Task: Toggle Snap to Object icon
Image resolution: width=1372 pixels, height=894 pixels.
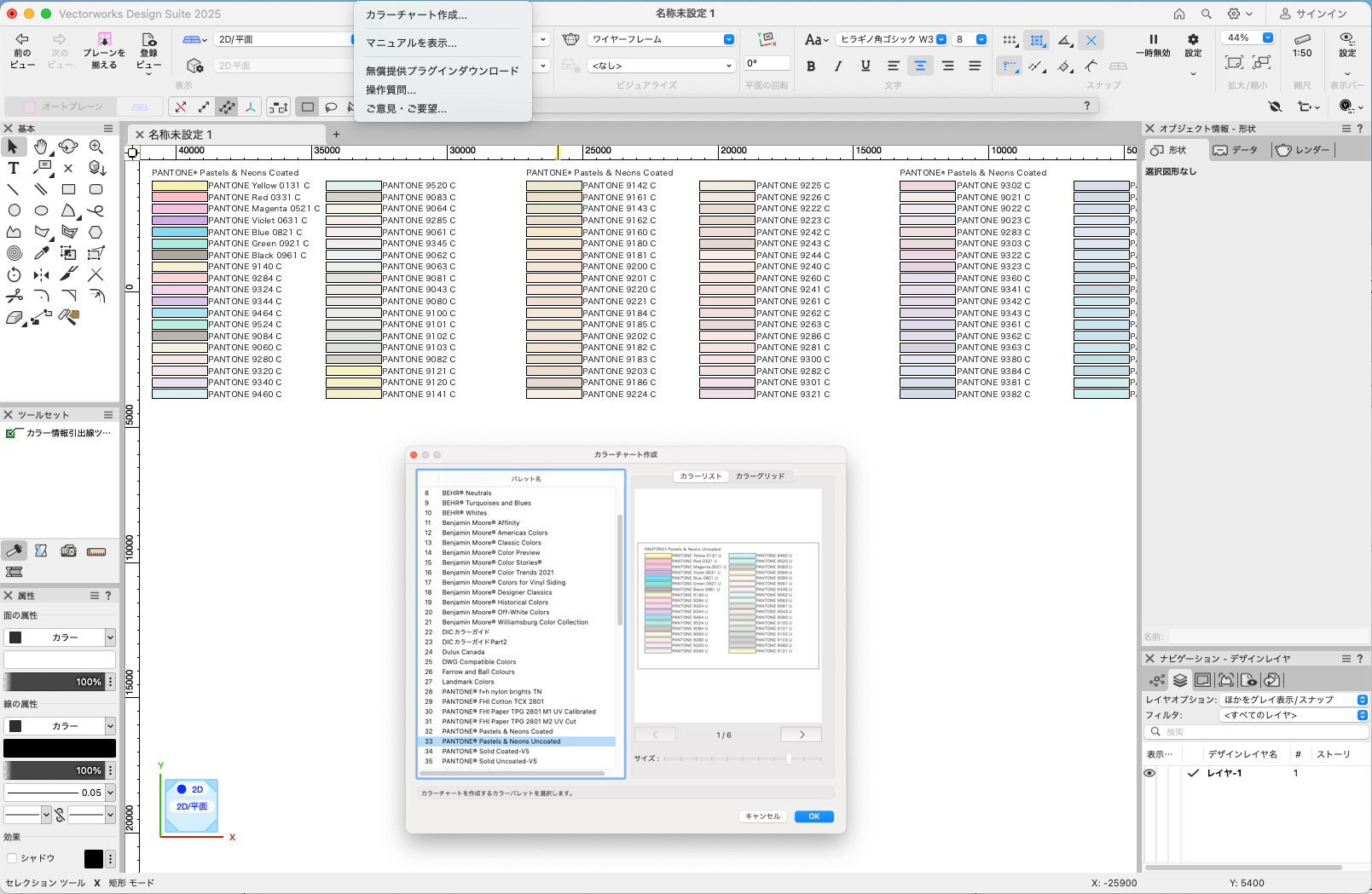Action: click(1037, 40)
